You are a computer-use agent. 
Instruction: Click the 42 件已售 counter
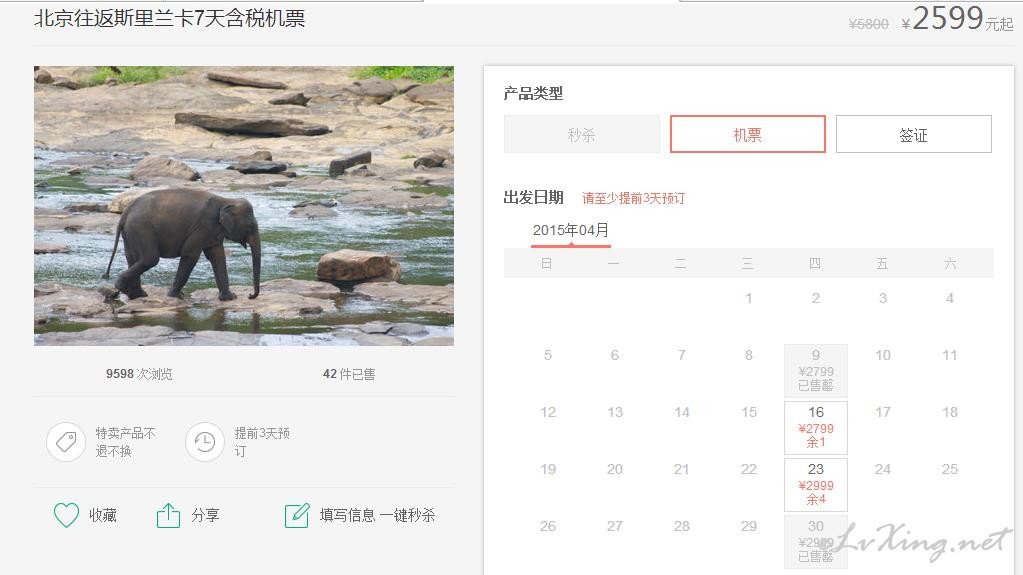coord(349,374)
